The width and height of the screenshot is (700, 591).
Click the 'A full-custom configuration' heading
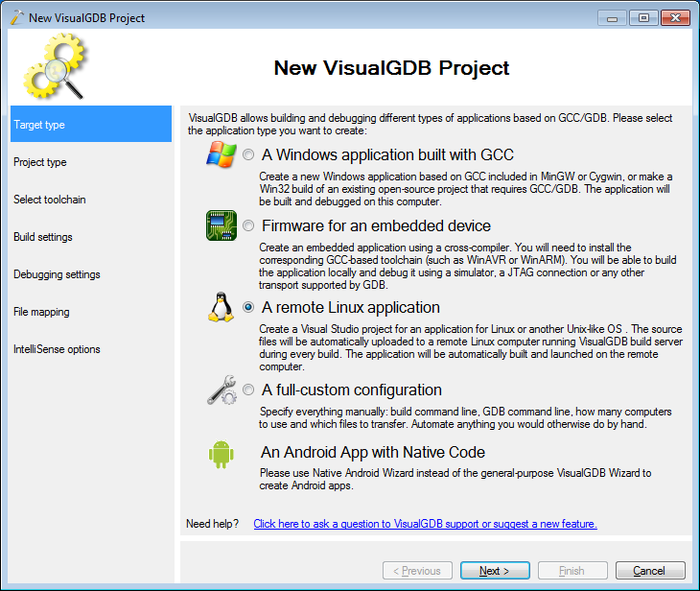[x=351, y=390]
